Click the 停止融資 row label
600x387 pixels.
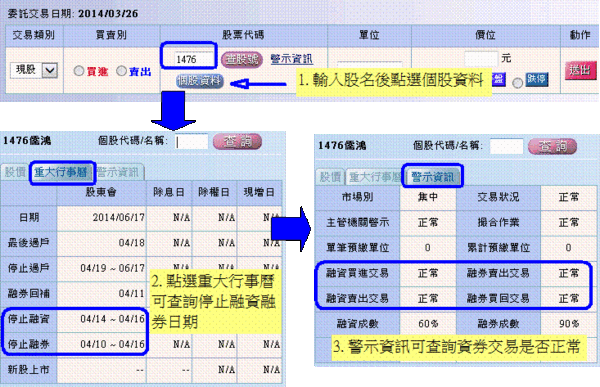pyautogui.click(x=29, y=319)
